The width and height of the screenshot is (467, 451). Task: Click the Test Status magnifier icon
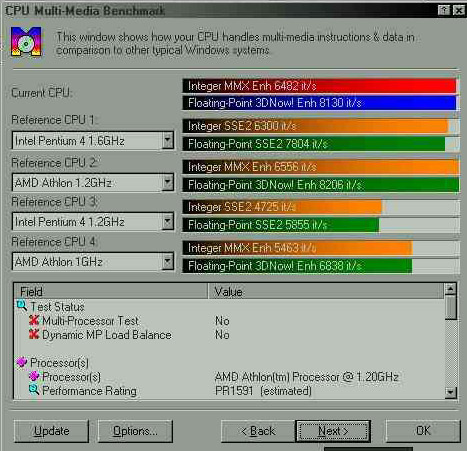click(x=22, y=305)
